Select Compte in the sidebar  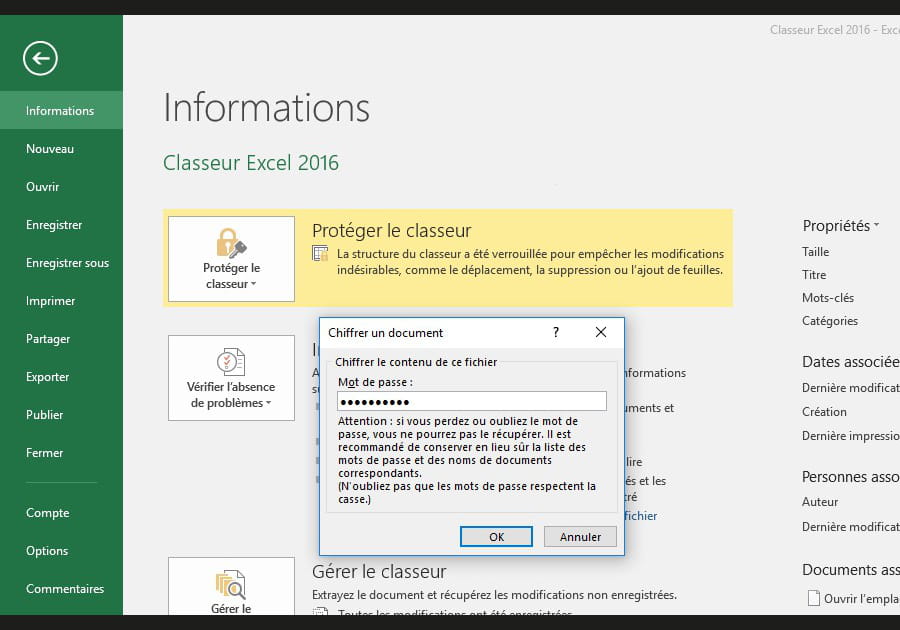47,513
